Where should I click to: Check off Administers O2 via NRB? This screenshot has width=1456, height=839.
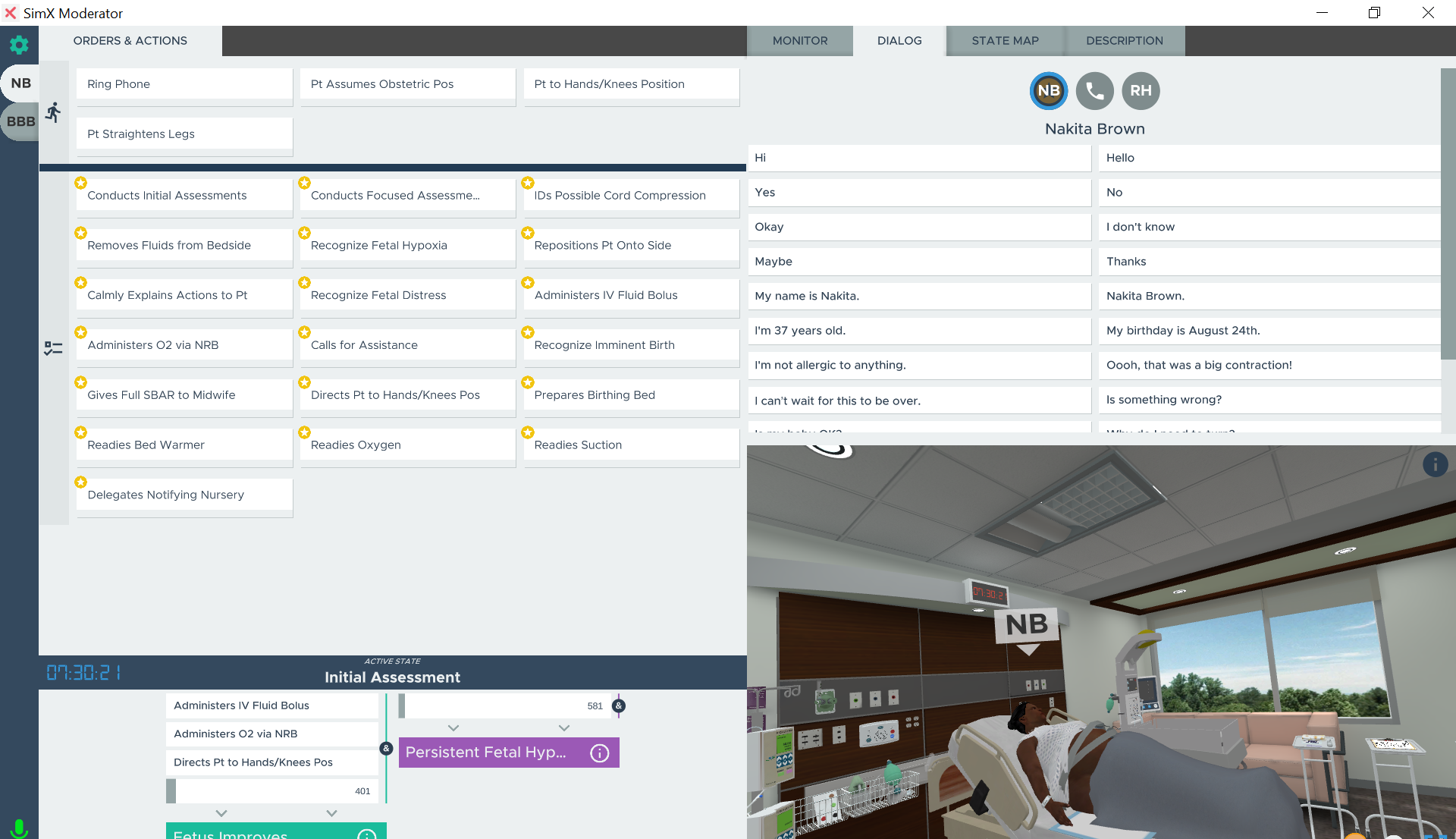(x=184, y=345)
